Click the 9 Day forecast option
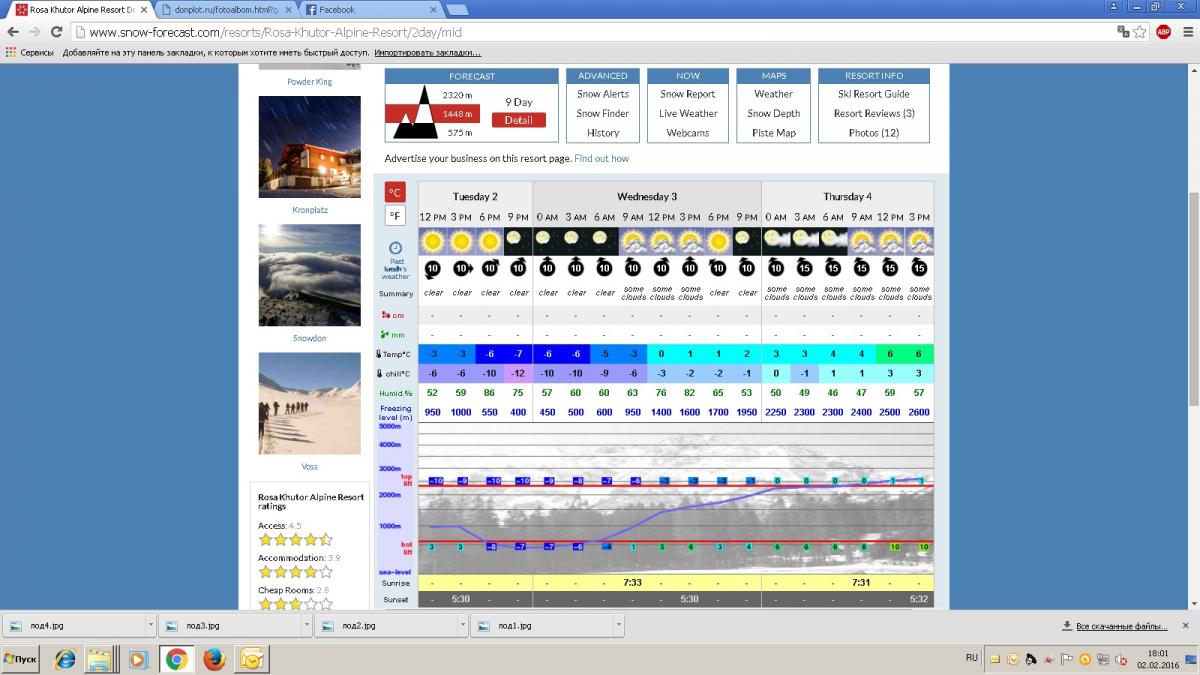Screen dimensions: 1200x675 519,102
